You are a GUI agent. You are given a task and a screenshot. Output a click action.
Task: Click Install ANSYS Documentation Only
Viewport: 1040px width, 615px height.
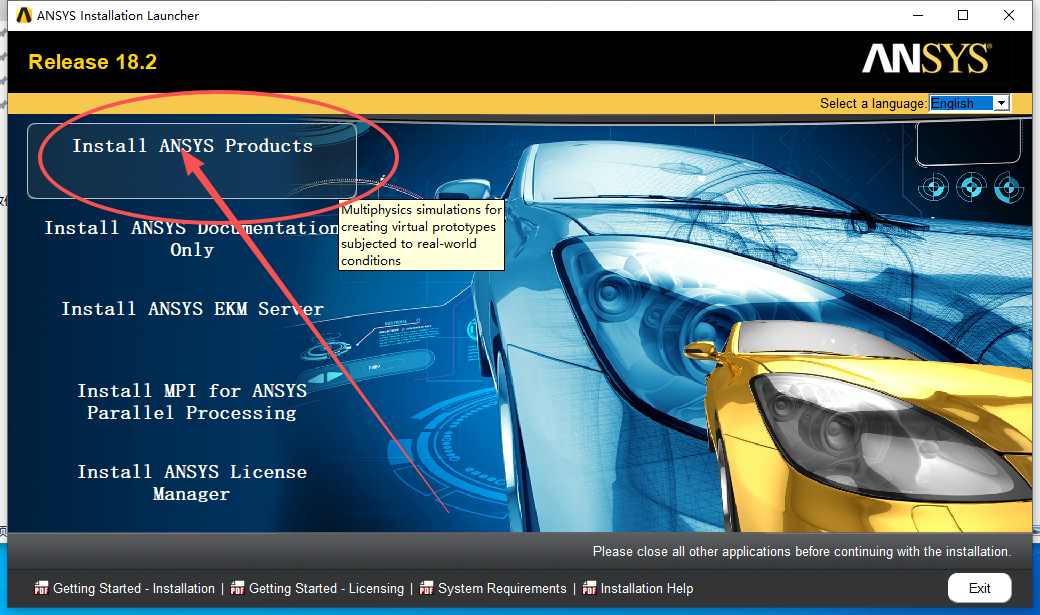191,238
